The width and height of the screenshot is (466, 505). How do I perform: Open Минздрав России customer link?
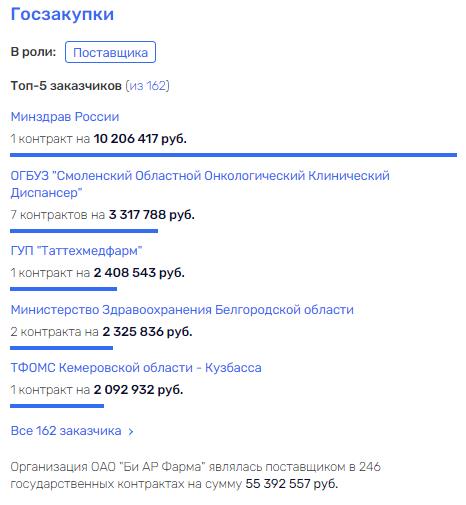tap(65, 117)
